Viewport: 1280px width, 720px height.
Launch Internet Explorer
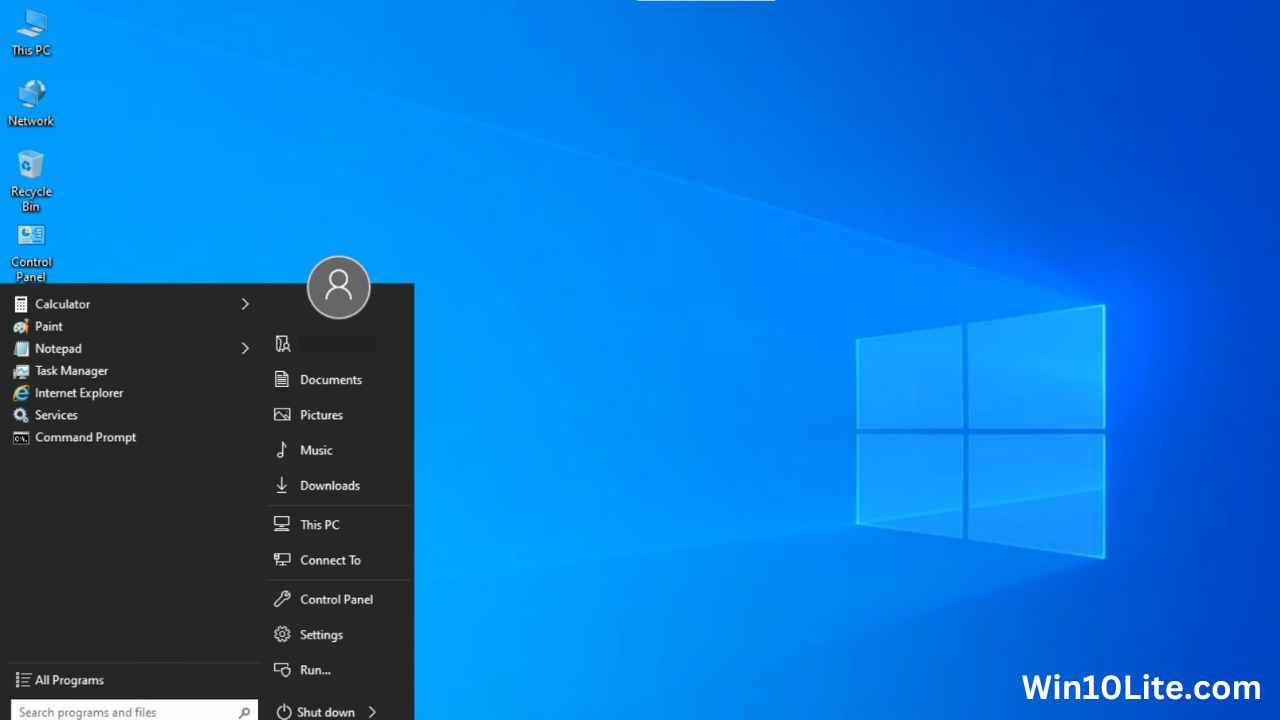[x=79, y=393]
